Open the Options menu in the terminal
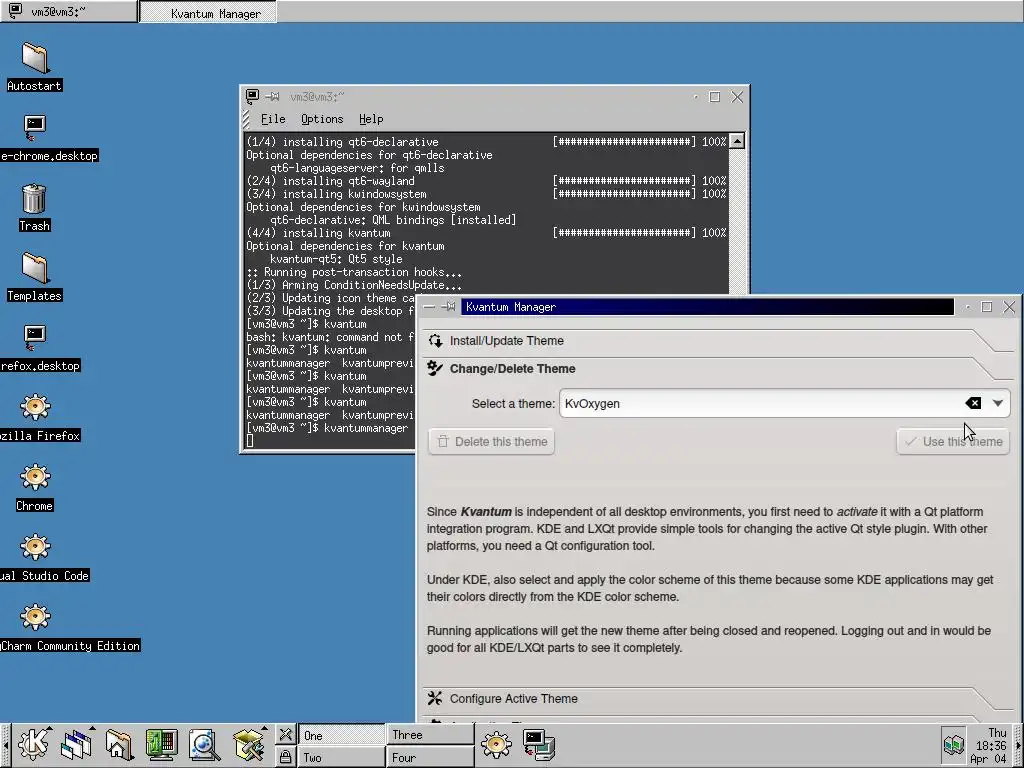This screenshot has width=1024, height=768. (322, 119)
